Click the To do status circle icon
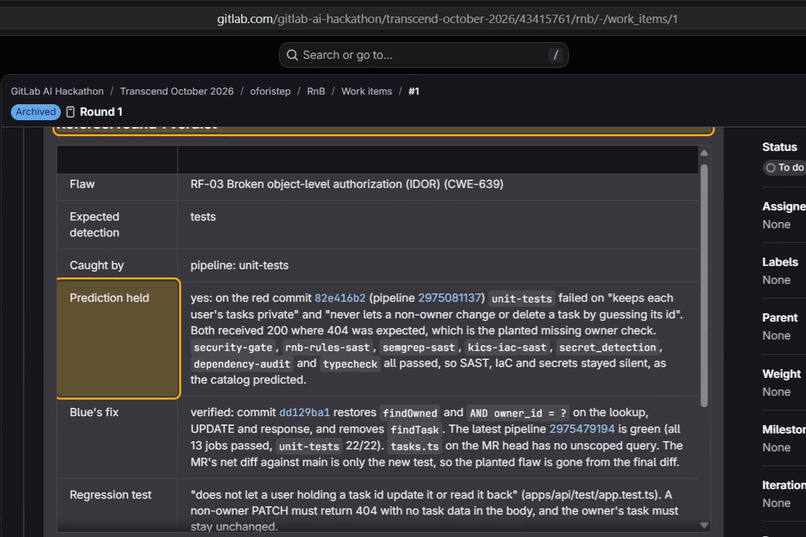Image resolution: width=806 pixels, height=537 pixels. (771, 168)
